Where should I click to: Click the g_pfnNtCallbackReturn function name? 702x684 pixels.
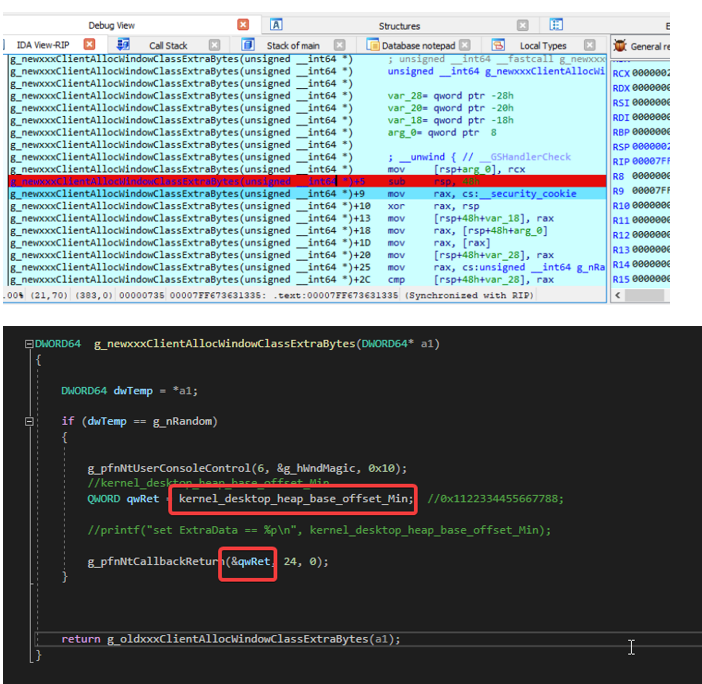[x=156, y=561]
